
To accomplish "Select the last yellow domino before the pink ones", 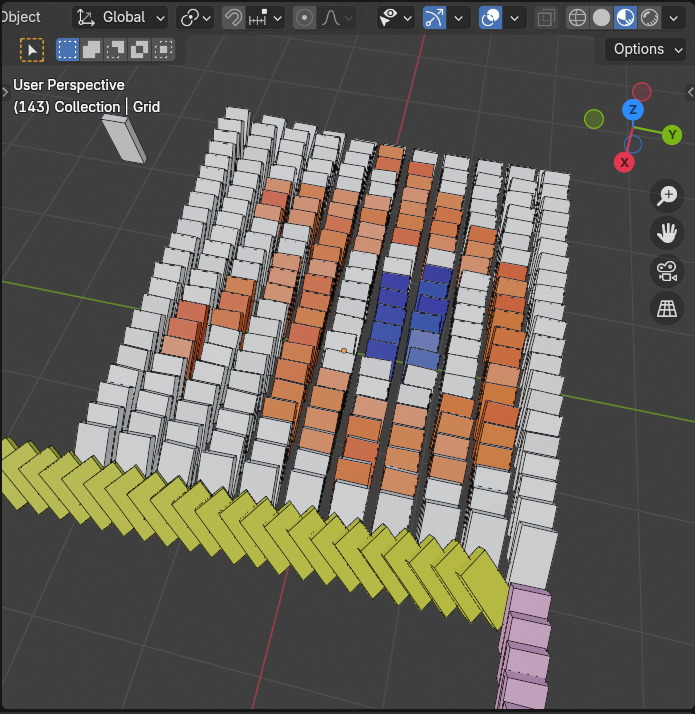I will [487, 587].
